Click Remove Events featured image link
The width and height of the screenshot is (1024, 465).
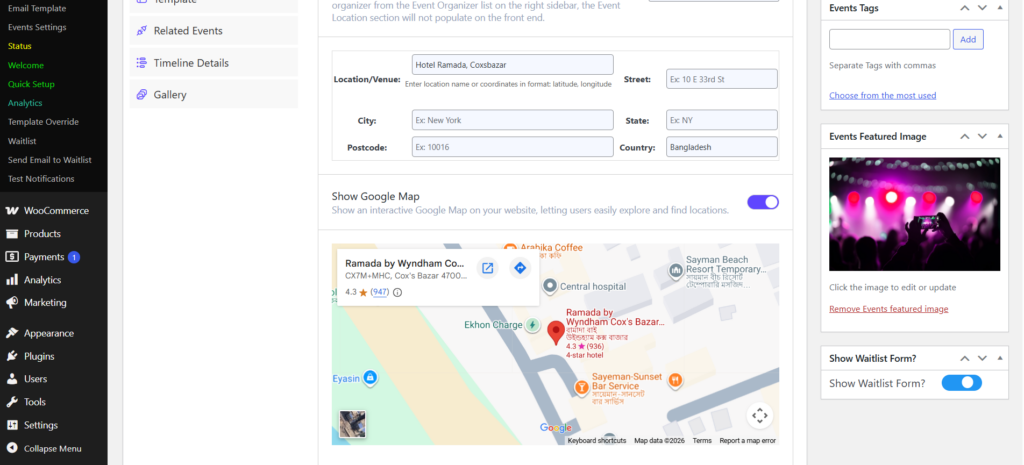click(x=888, y=309)
